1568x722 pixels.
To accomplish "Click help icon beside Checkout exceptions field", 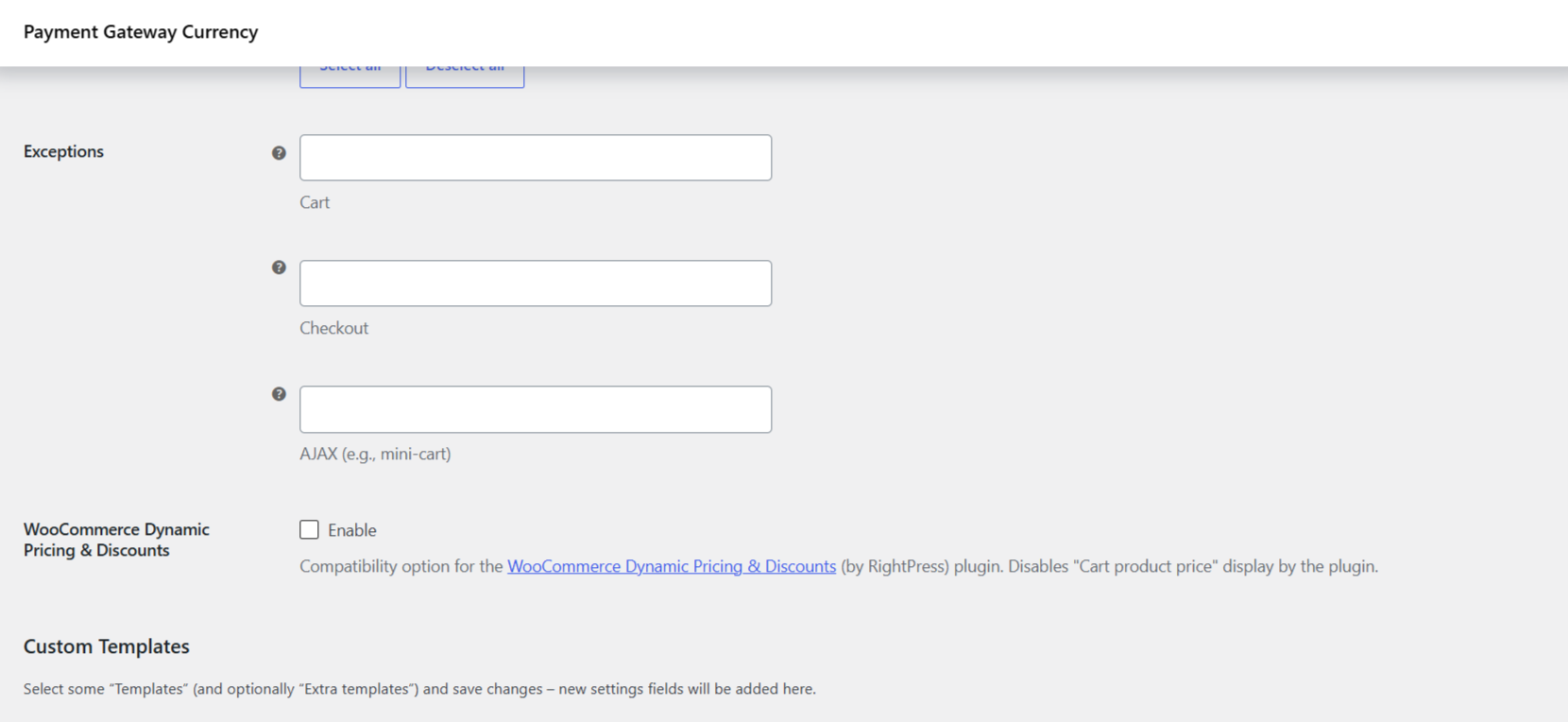I will [x=279, y=267].
